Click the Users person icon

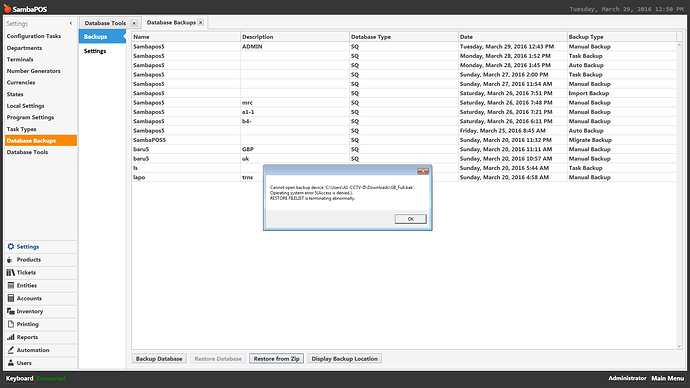click(x=11, y=363)
